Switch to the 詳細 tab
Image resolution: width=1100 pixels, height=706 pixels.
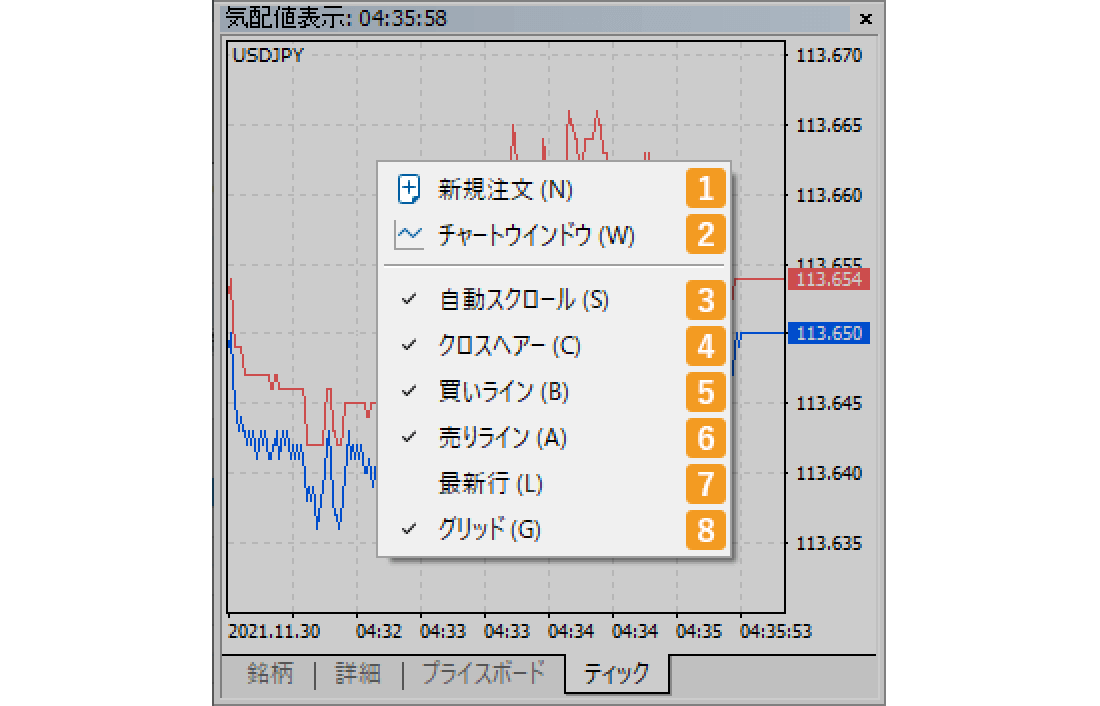click(358, 674)
